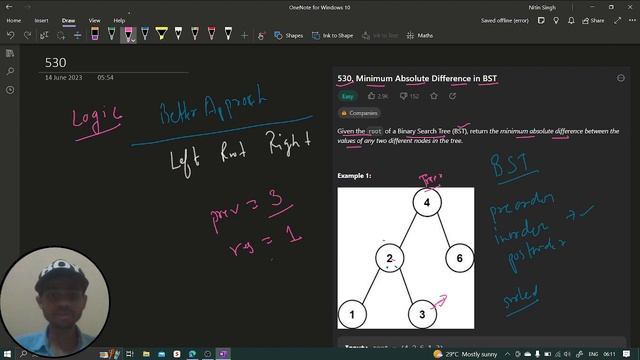Open the Home tab
Image resolution: width=640 pixels, height=360 pixels.
click(13, 20)
